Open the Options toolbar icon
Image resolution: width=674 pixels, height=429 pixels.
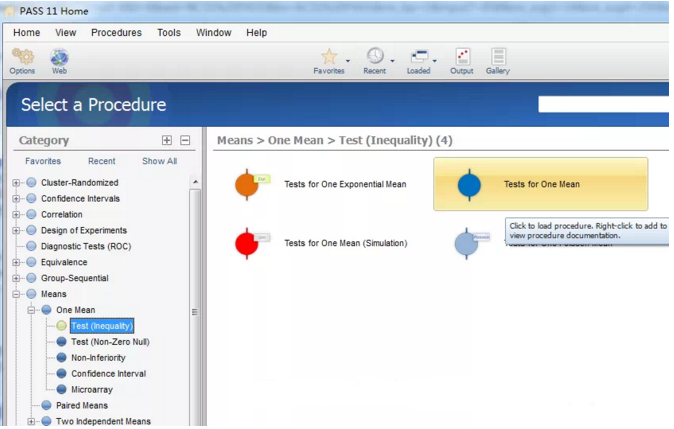22,58
